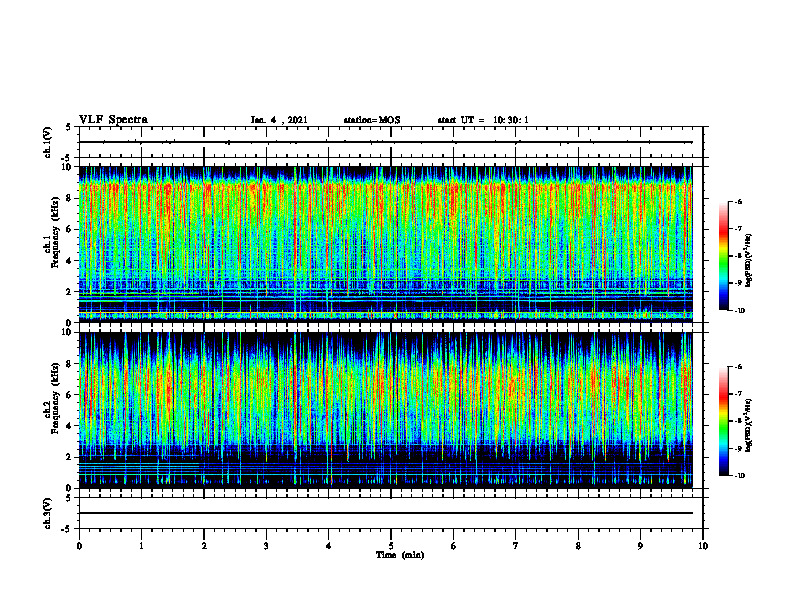Image resolution: width=792 pixels, height=612 pixels.
Task: Click the time-axis tick label '10'
Action: 703,546
